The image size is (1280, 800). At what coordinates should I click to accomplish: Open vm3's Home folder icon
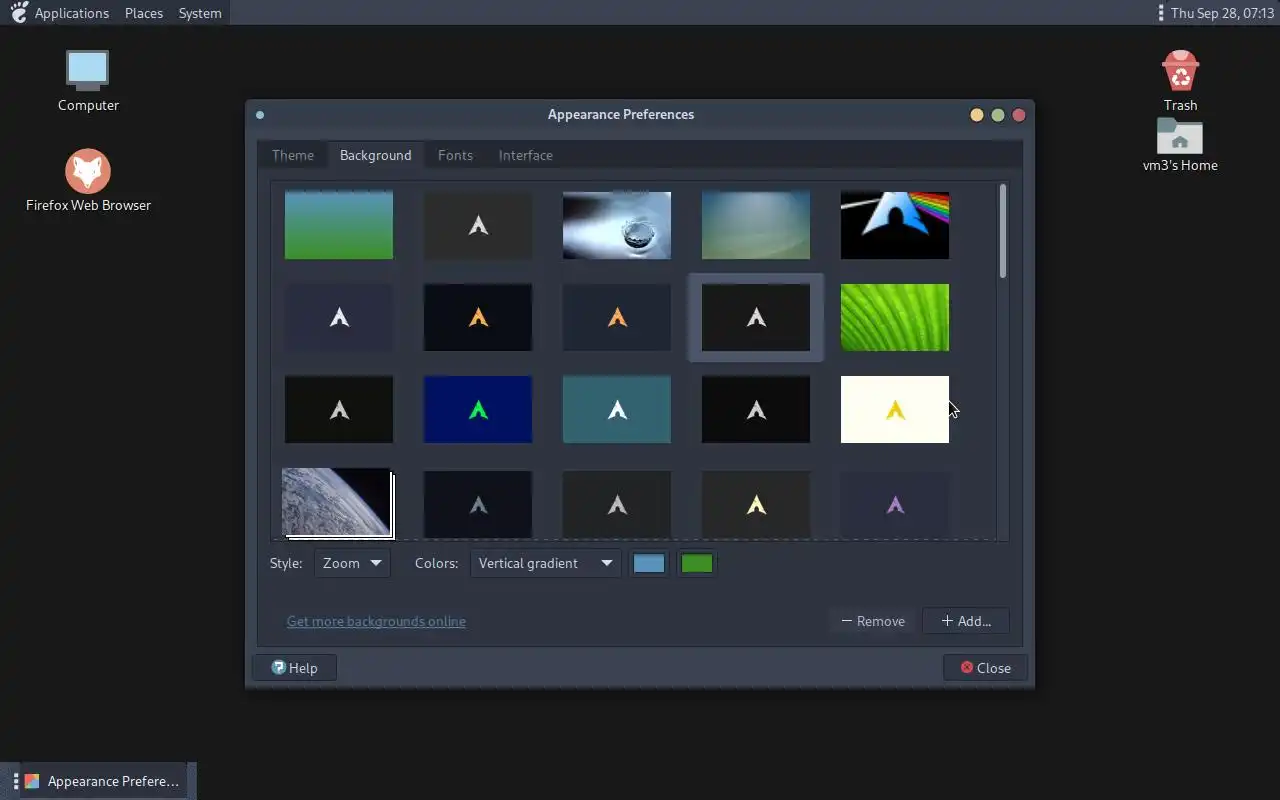point(1180,145)
